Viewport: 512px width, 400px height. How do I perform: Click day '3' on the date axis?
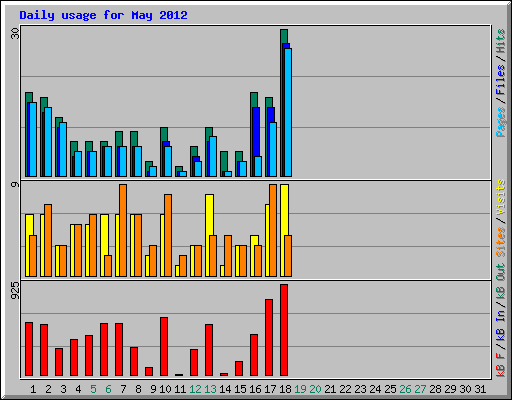click(x=63, y=389)
